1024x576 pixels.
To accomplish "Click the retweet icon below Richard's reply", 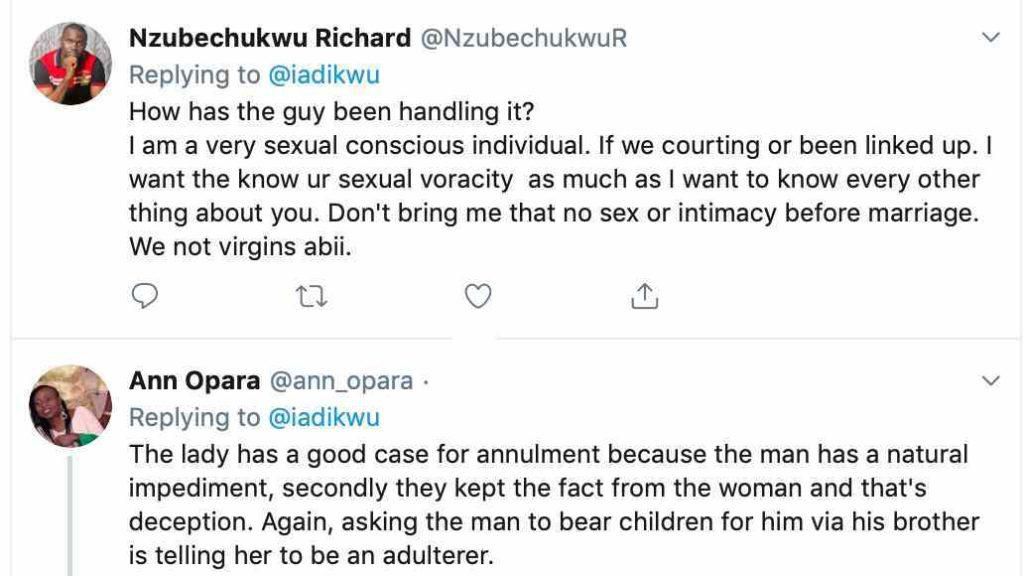I will (x=311, y=295).
